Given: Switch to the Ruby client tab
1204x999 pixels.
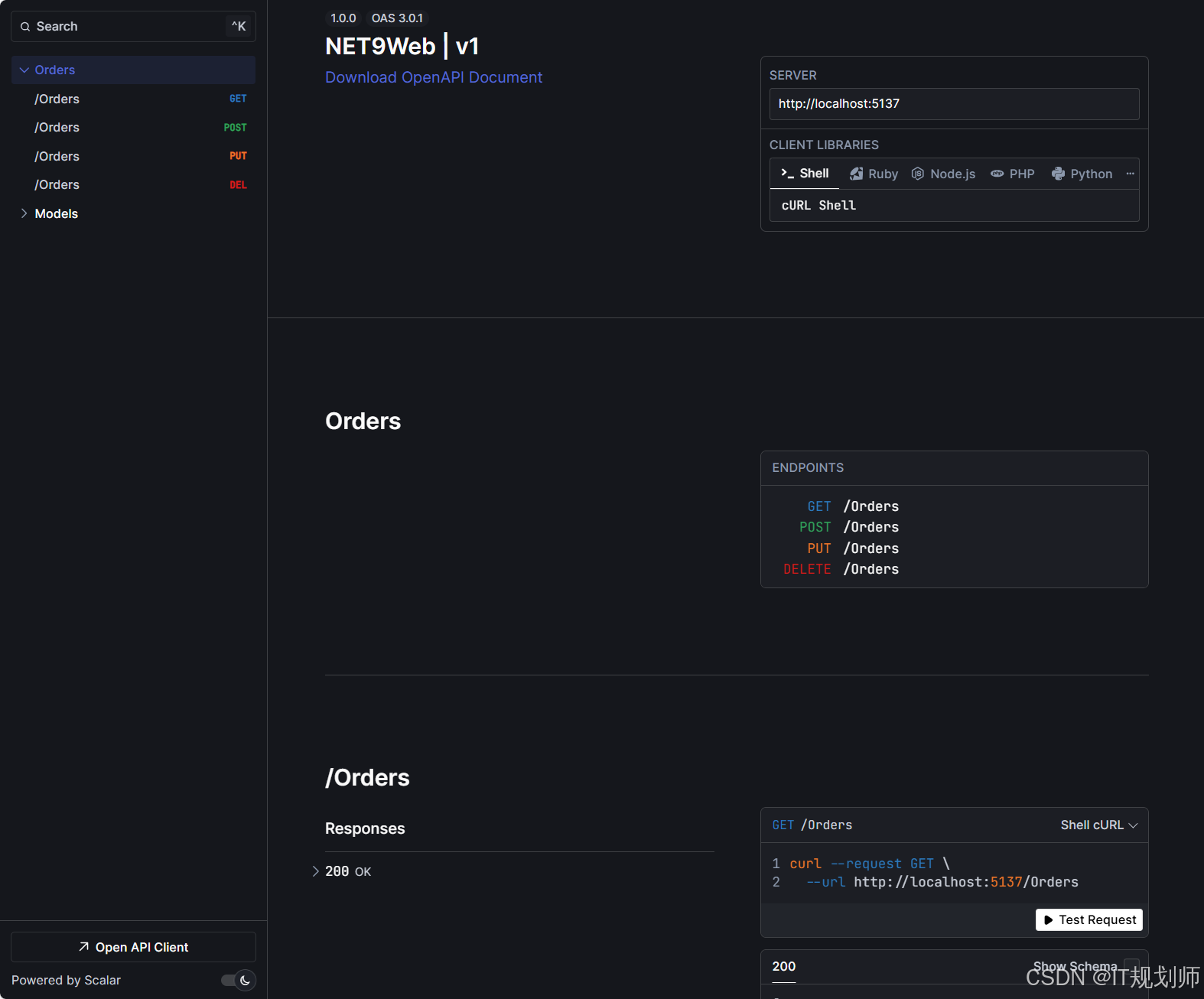Looking at the screenshot, I should pyautogui.click(x=874, y=174).
